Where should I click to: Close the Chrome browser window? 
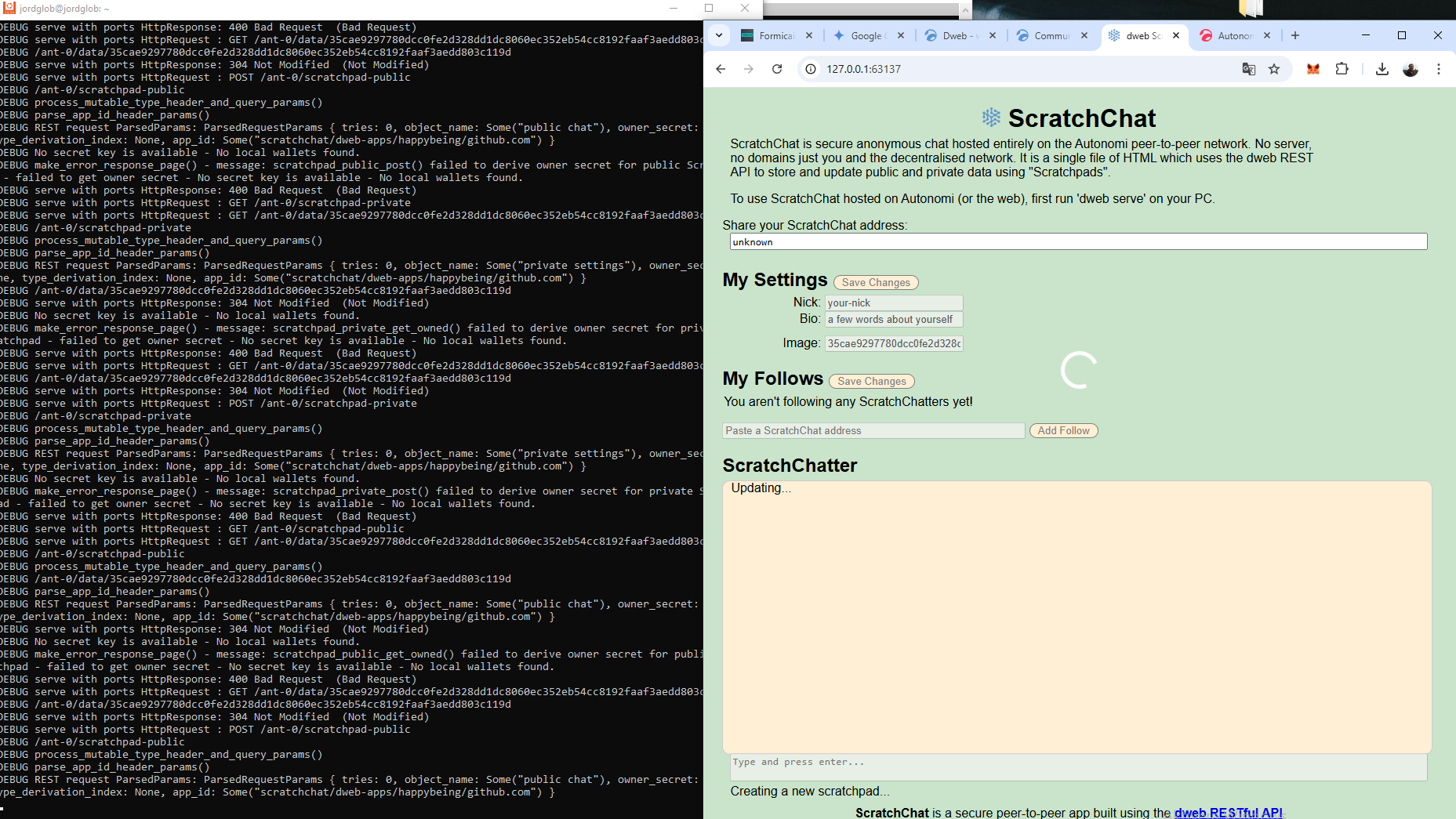[x=1438, y=35]
